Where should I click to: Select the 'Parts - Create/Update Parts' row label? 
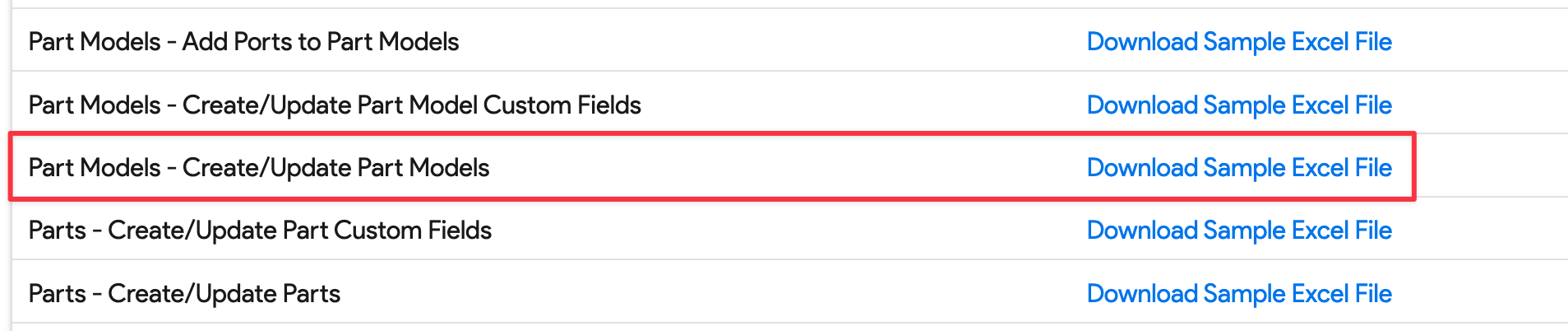184,294
